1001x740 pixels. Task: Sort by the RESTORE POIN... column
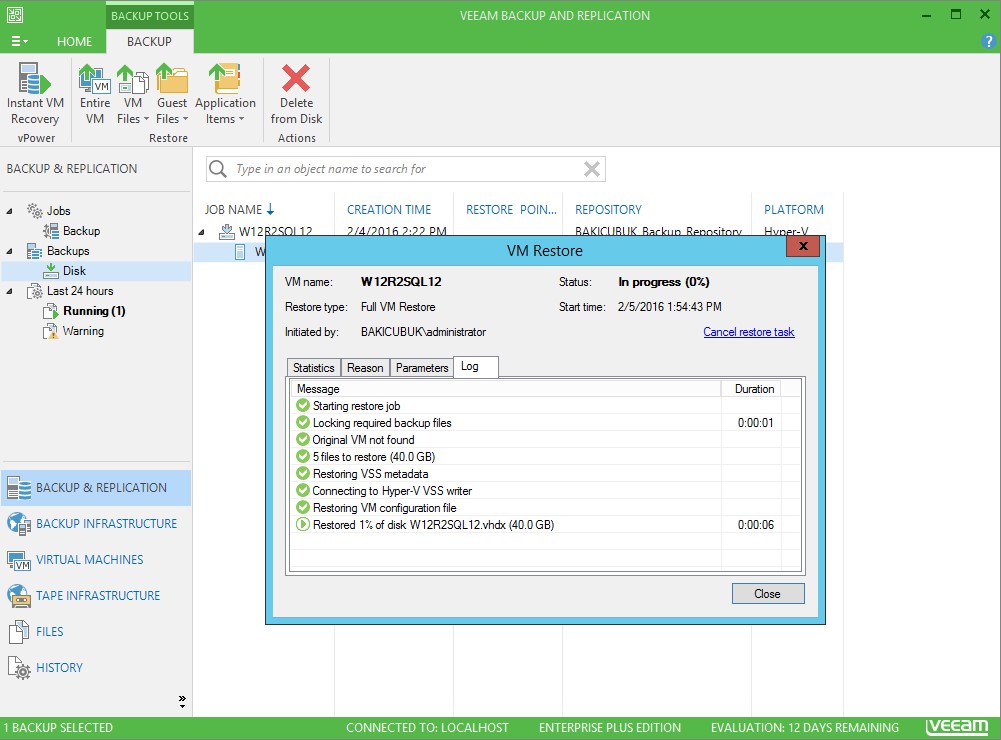511,209
